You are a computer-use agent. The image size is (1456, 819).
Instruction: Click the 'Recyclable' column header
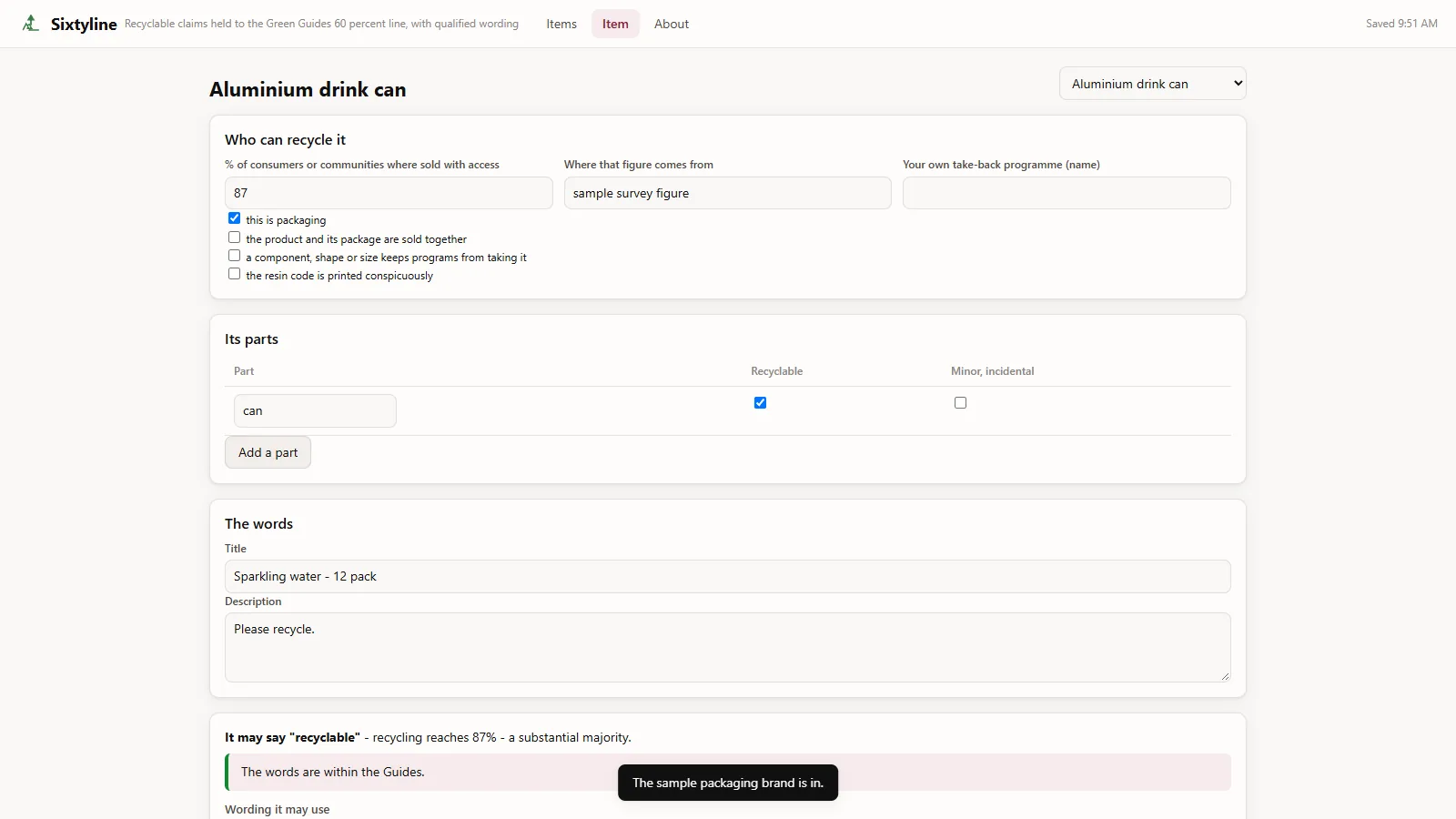(777, 371)
